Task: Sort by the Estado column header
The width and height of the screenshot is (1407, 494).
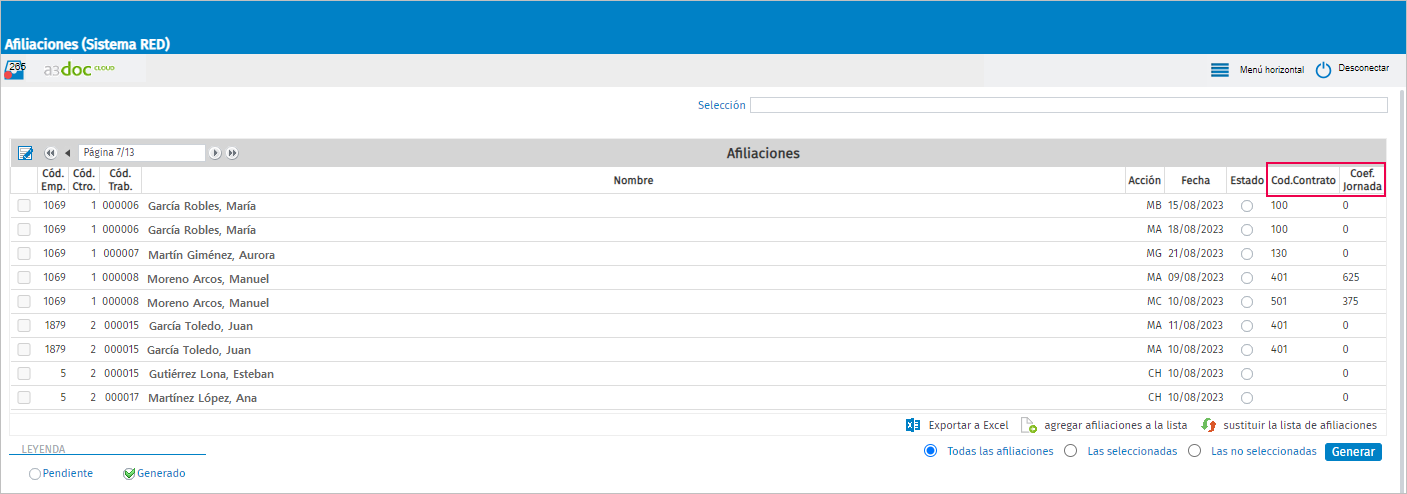Action: click(x=1246, y=180)
